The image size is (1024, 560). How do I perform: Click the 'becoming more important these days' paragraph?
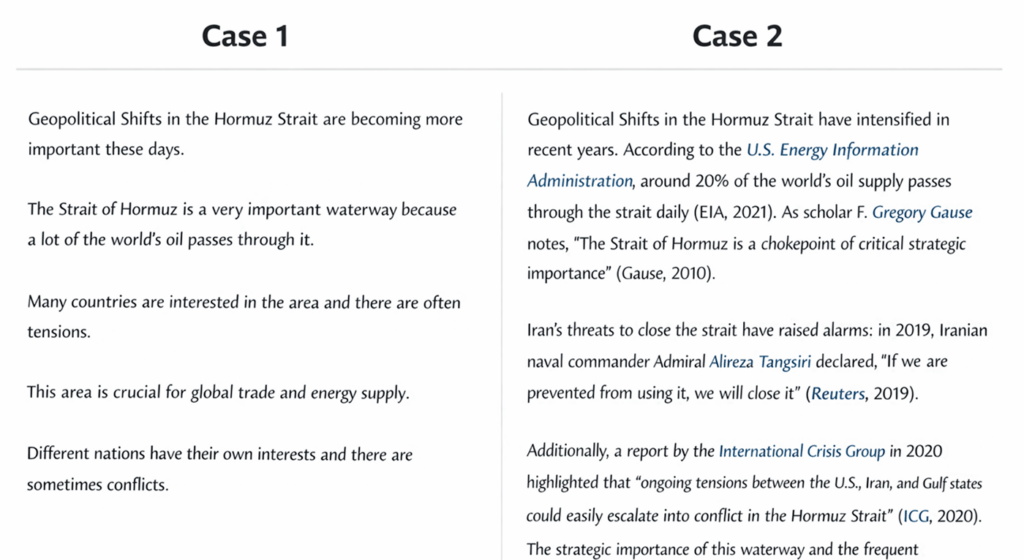tap(245, 134)
